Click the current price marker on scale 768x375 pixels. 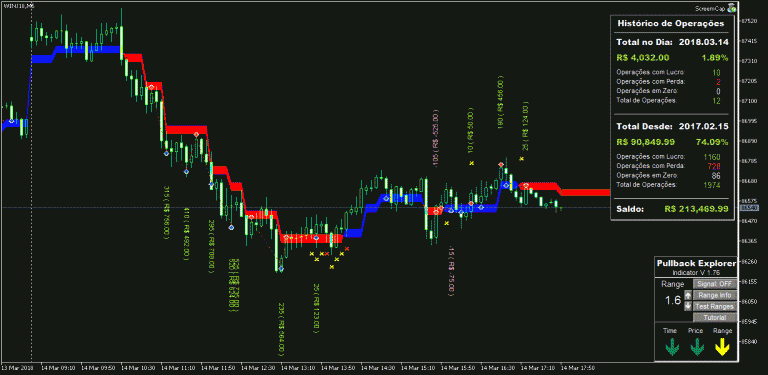coord(748,208)
